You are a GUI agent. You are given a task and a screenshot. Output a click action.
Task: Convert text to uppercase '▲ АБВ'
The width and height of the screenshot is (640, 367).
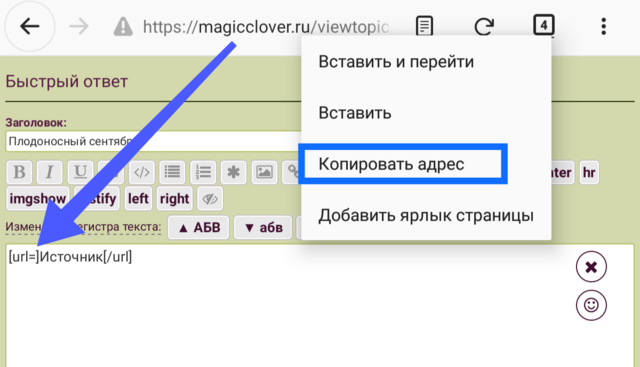click(199, 227)
